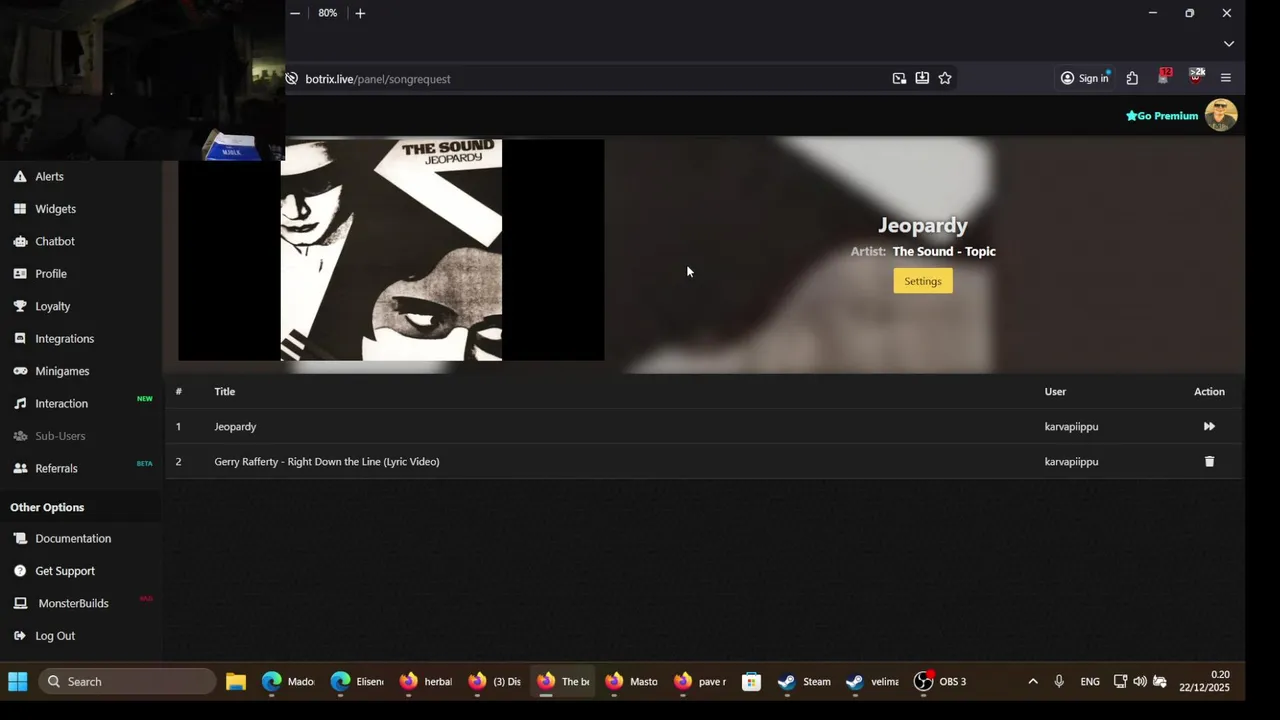The height and width of the screenshot is (720, 1280).
Task: Open the volume tray icon
Action: point(1140,682)
